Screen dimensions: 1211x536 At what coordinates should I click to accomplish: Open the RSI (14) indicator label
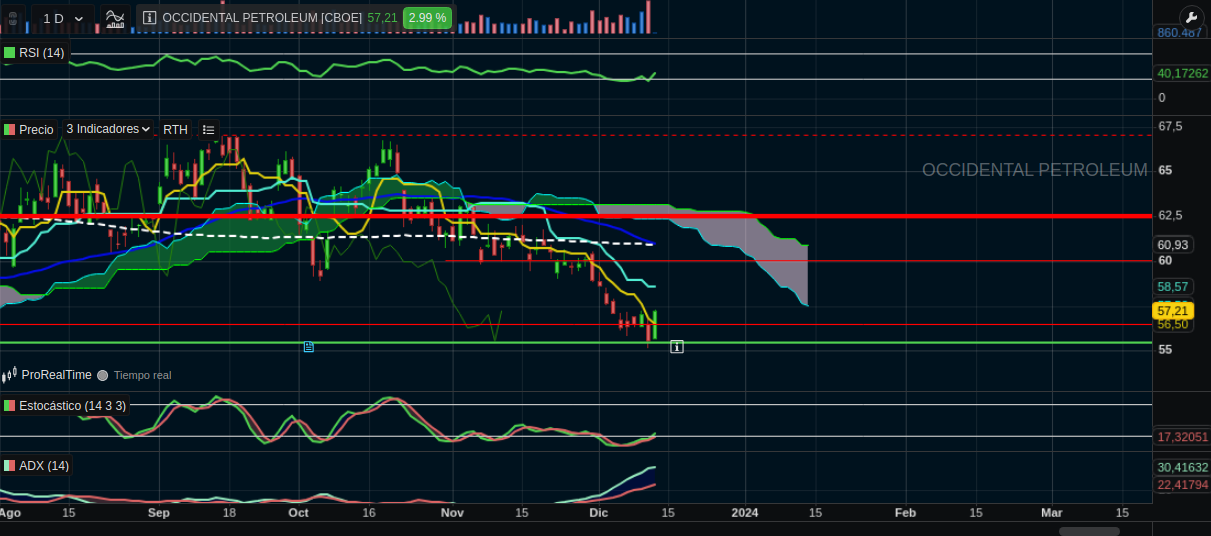point(41,52)
